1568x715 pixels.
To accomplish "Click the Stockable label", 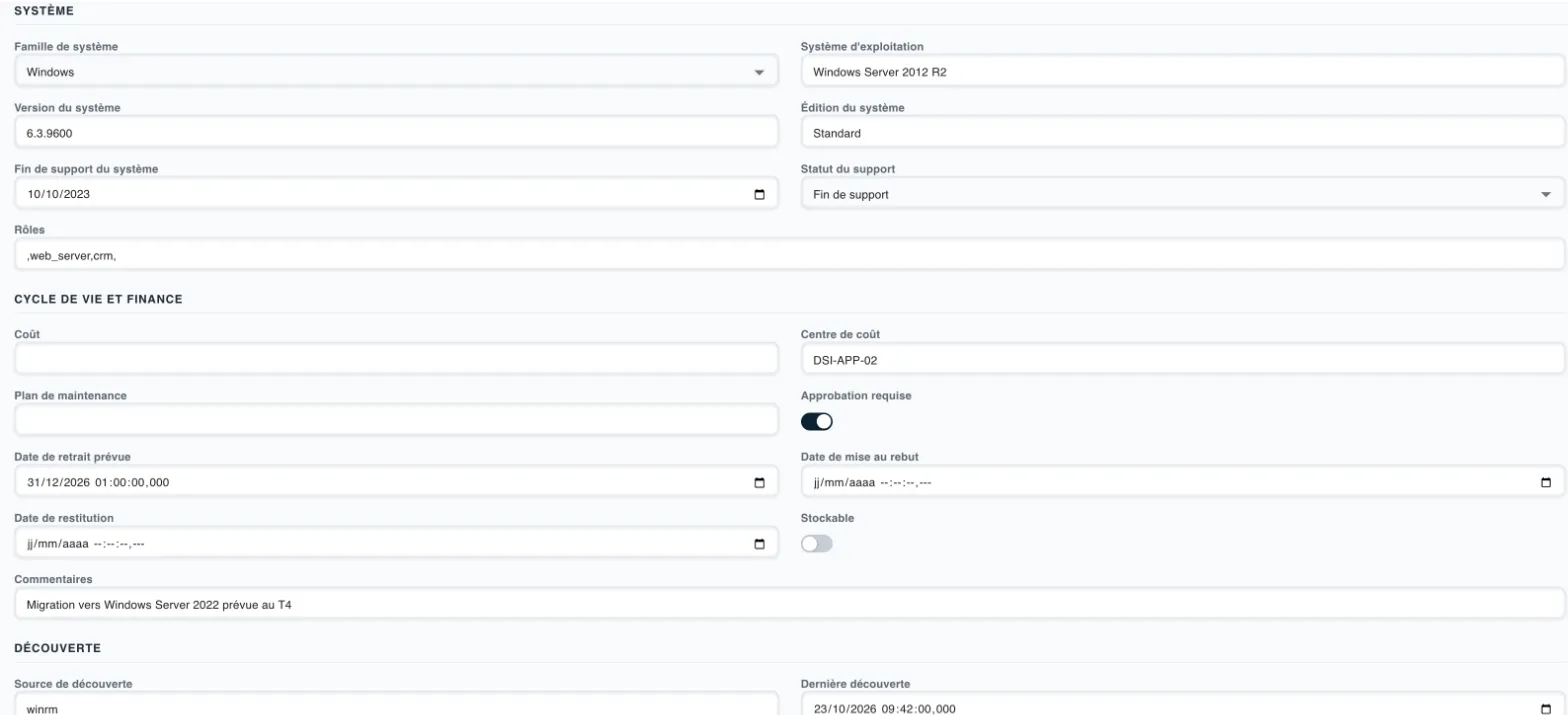I will point(827,518).
